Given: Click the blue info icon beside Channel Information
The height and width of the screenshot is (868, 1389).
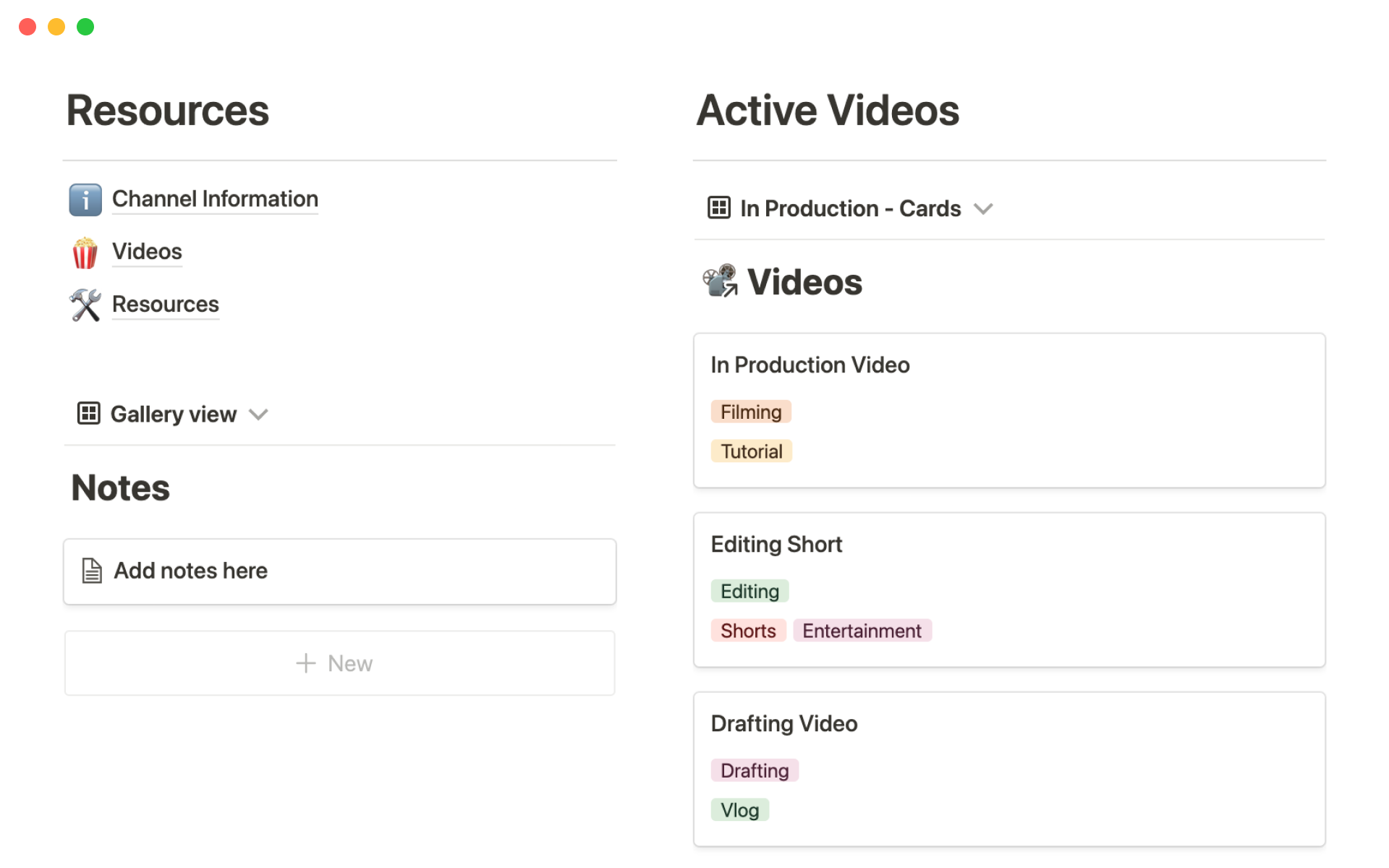Looking at the screenshot, I should point(85,200).
